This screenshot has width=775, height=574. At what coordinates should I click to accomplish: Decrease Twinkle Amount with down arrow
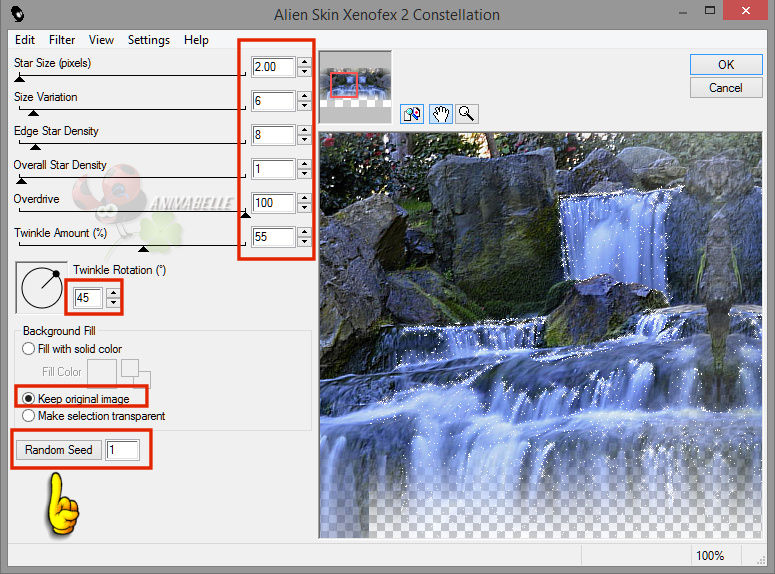[304, 242]
